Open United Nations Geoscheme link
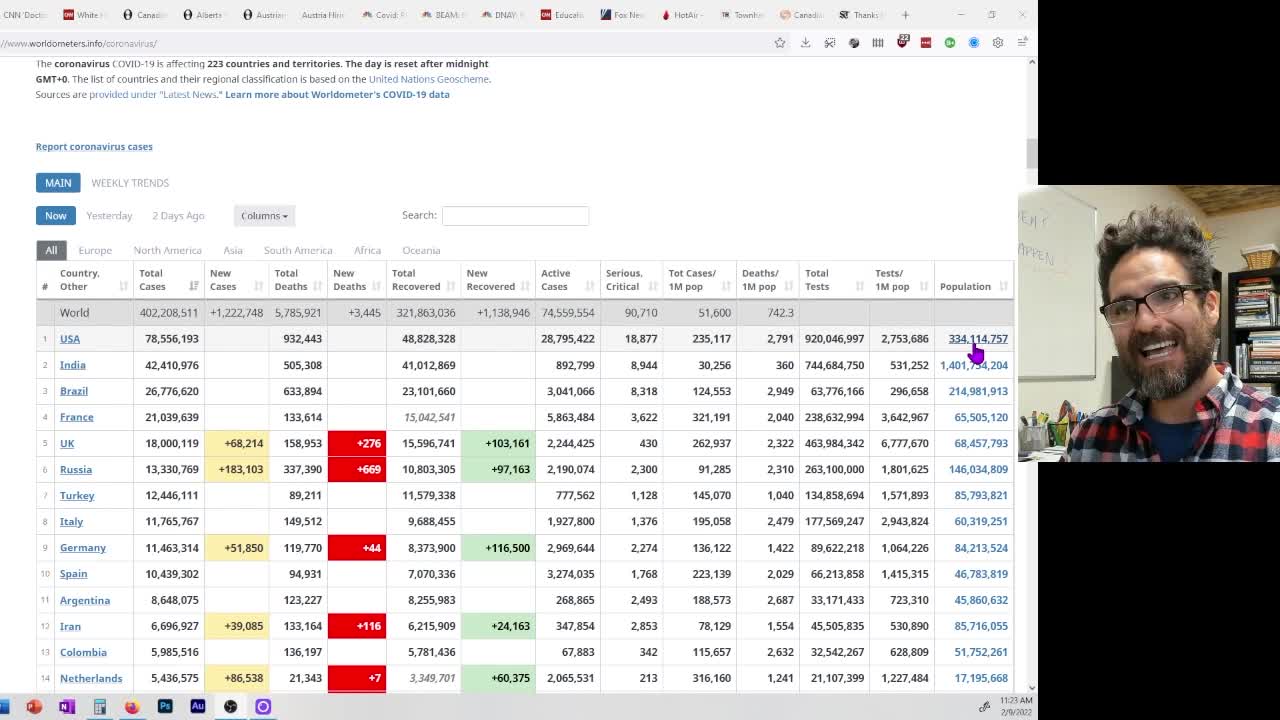The width and height of the screenshot is (1280, 720). [429, 79]
